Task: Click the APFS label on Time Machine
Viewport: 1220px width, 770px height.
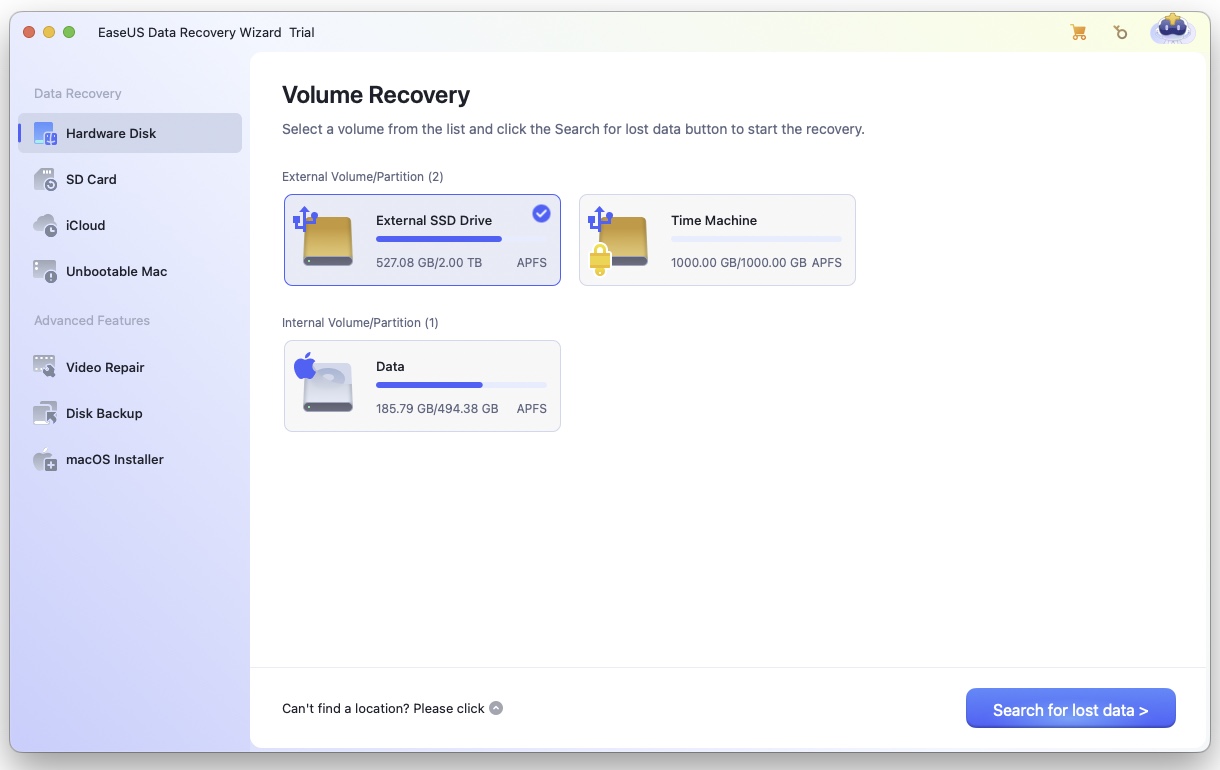Action: tap(827, 263)
